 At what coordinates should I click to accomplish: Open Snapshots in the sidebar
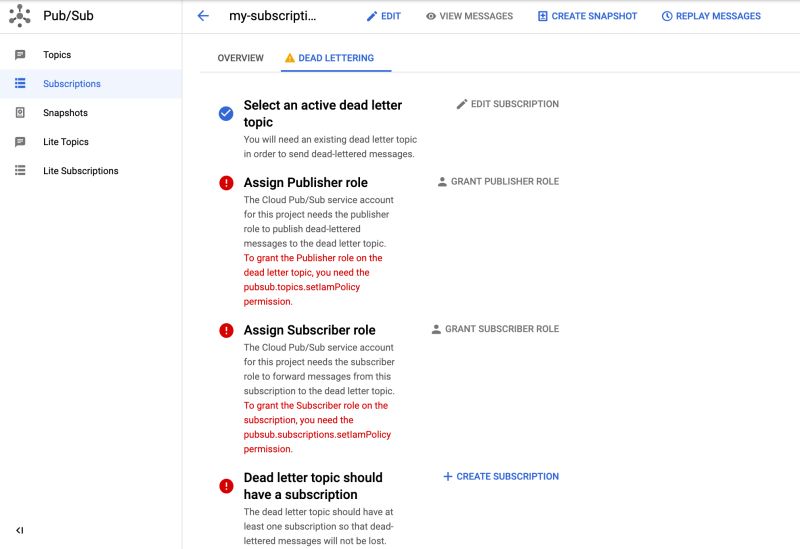(91, 113)
